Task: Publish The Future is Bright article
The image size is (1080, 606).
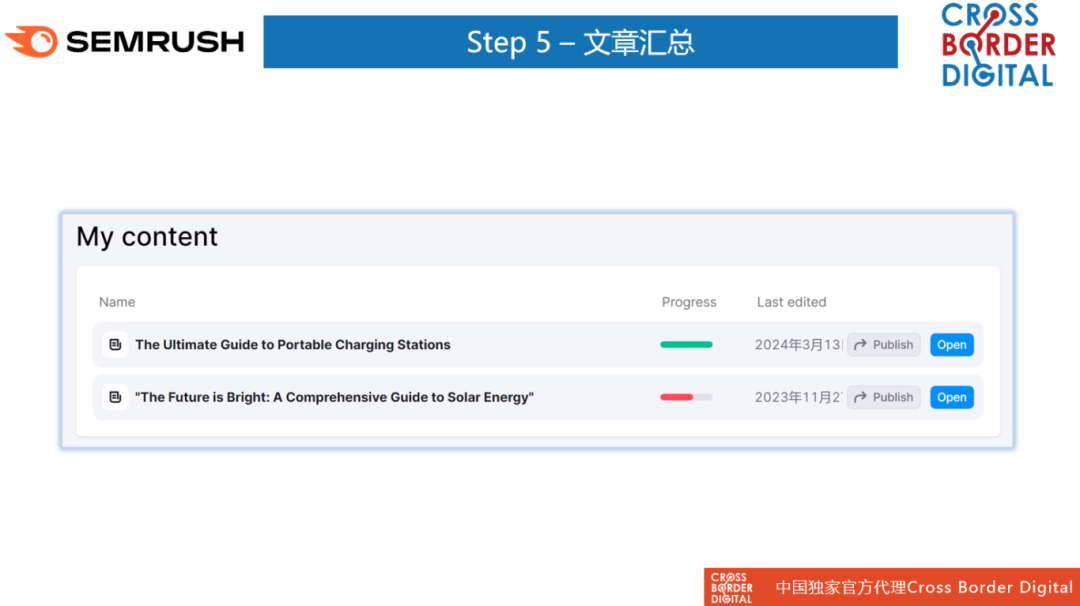Action: [x=884, y=397]
